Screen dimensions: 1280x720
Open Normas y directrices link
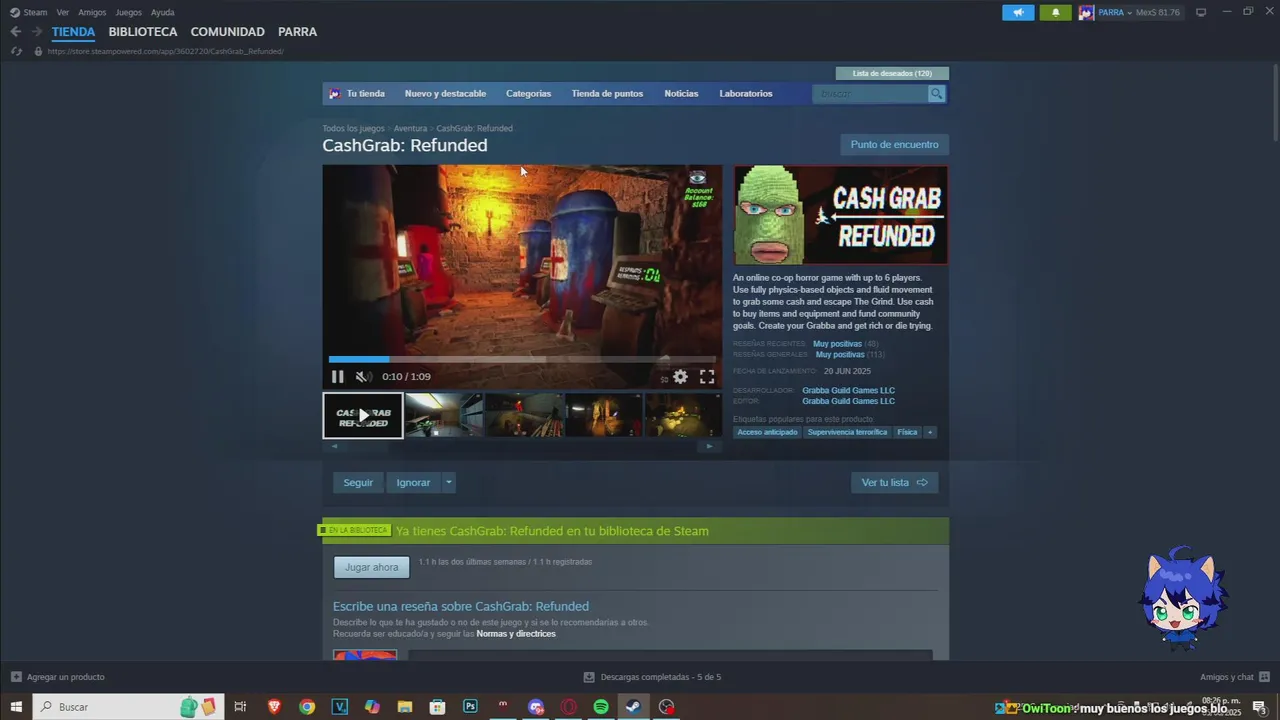pyautogui.click(x=516, y=634)
